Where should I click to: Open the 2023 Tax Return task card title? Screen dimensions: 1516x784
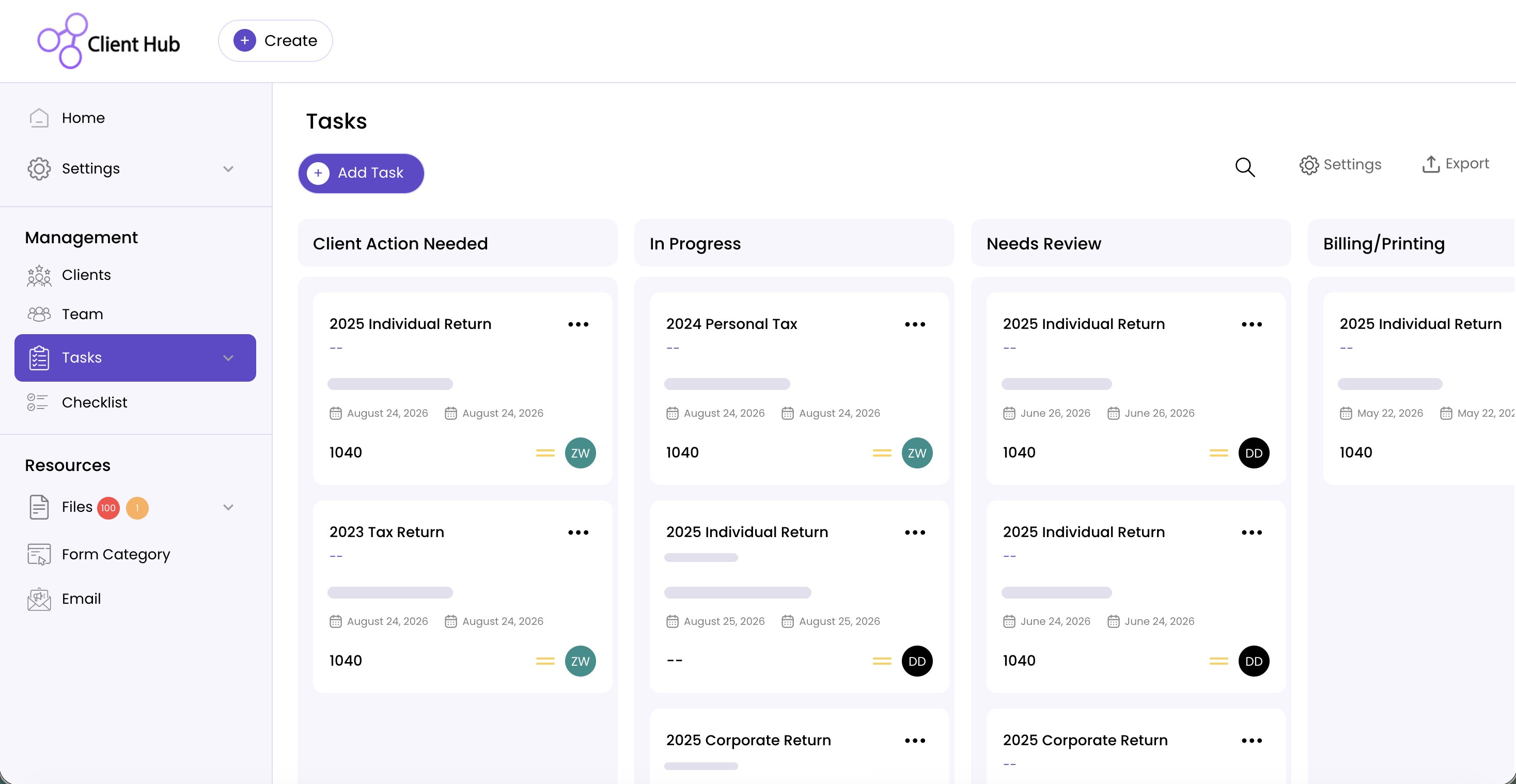pos(387,532)
